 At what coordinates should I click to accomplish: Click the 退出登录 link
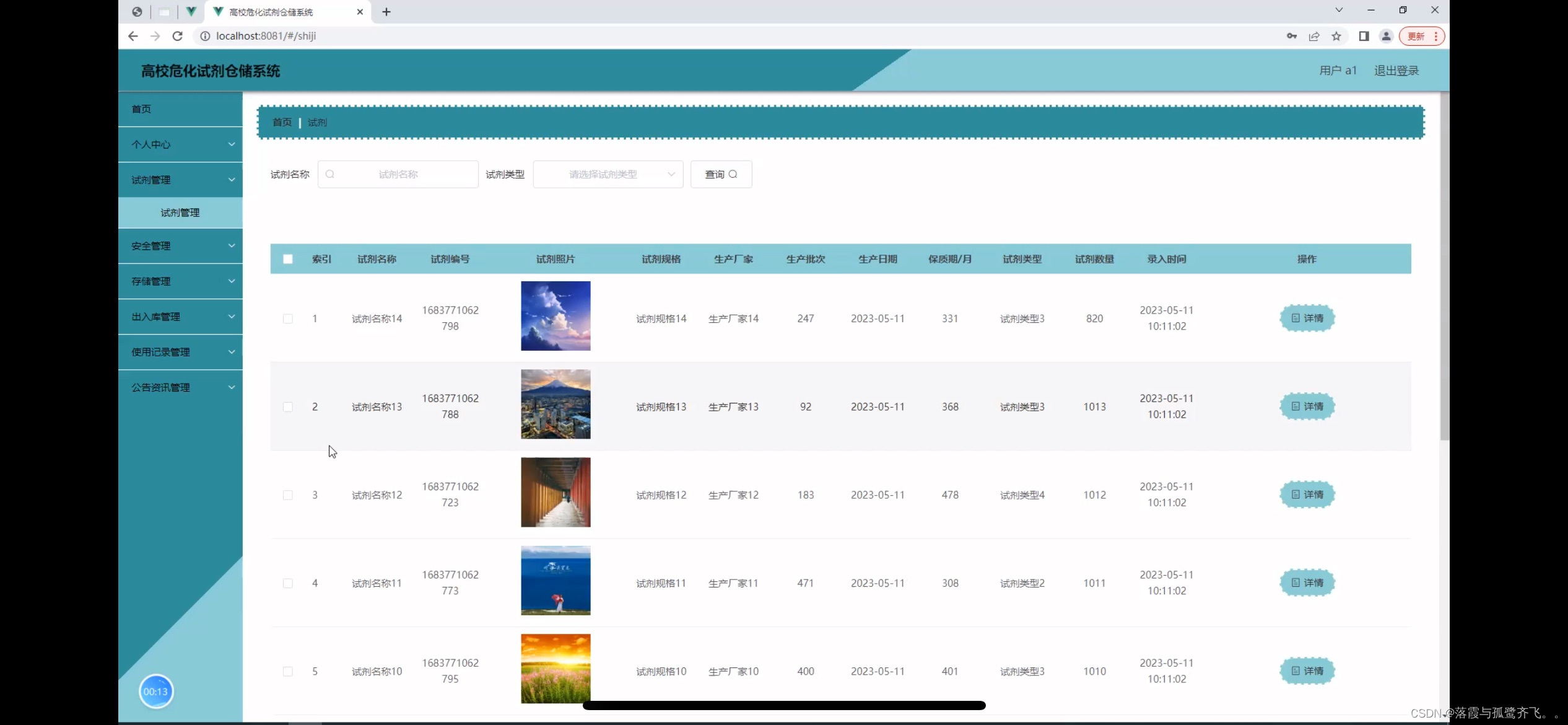coord(1396,71)
